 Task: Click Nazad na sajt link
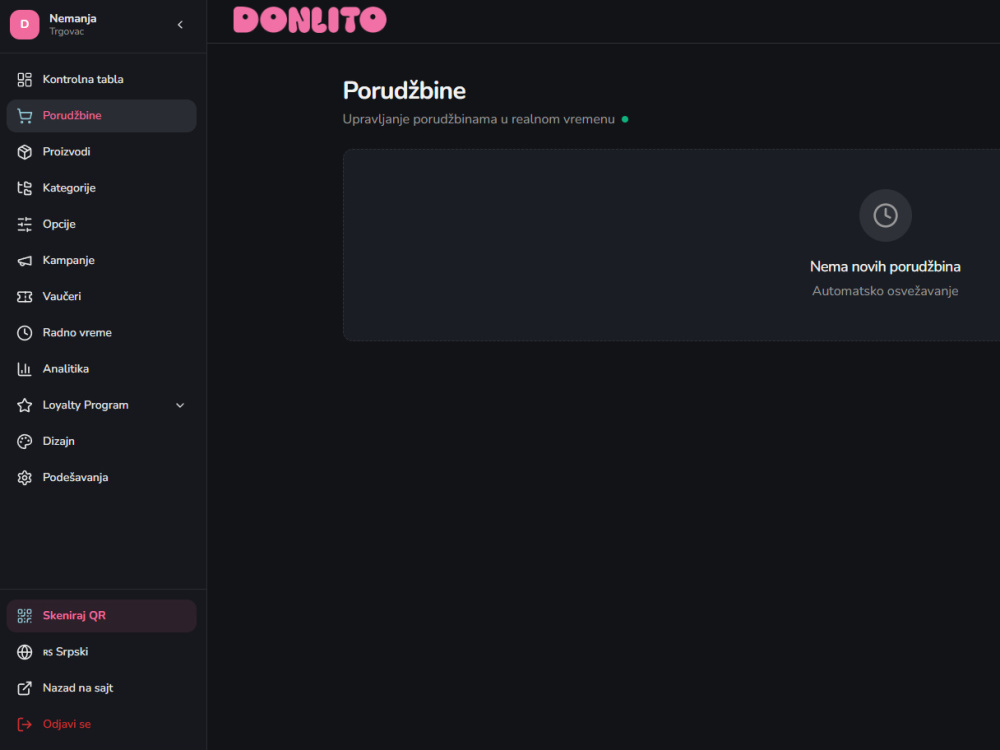pos(101,688)
